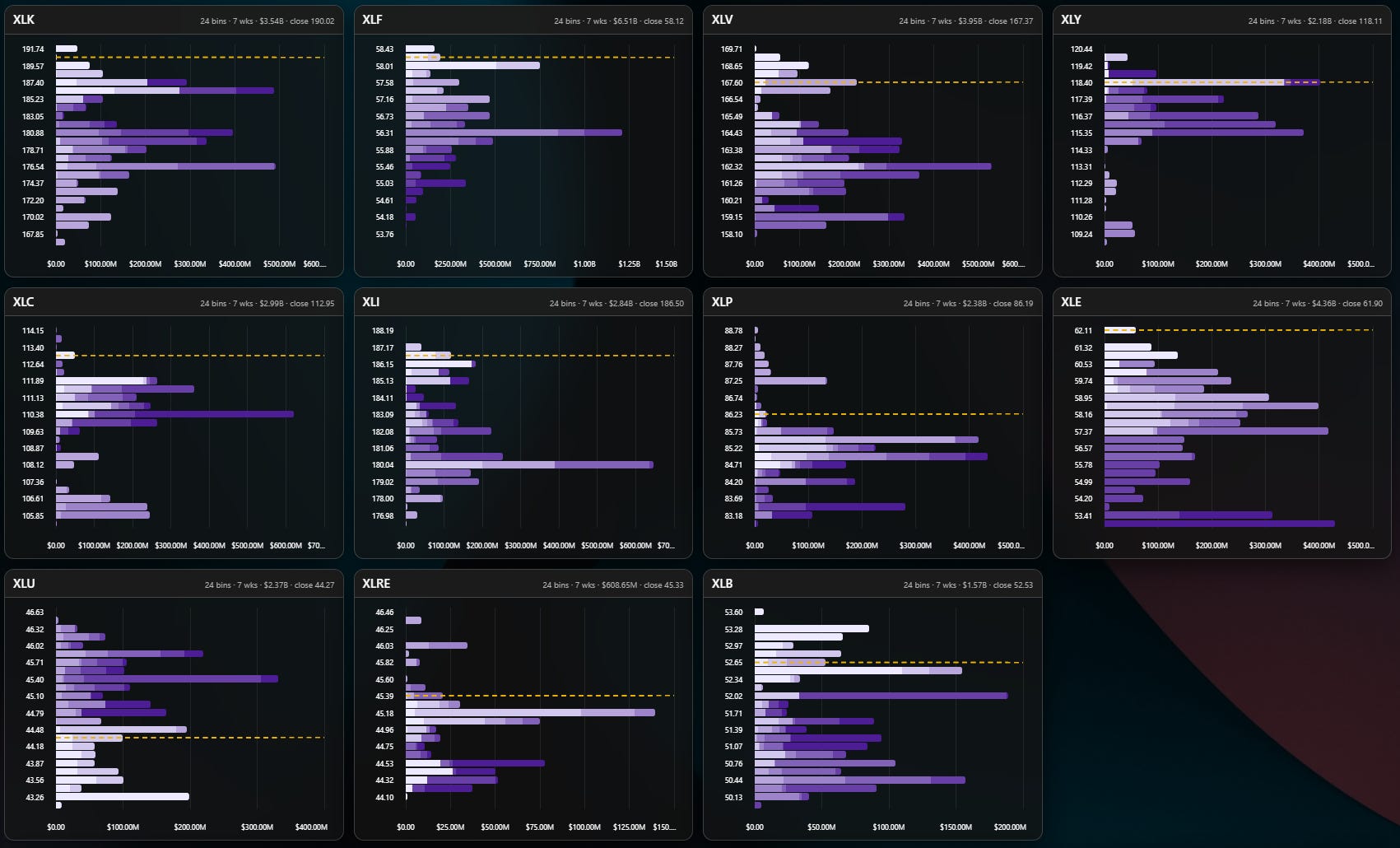Select the XLI volume bar at 180.04
The image size is (1400, 848).
click(x=529, y=465)
